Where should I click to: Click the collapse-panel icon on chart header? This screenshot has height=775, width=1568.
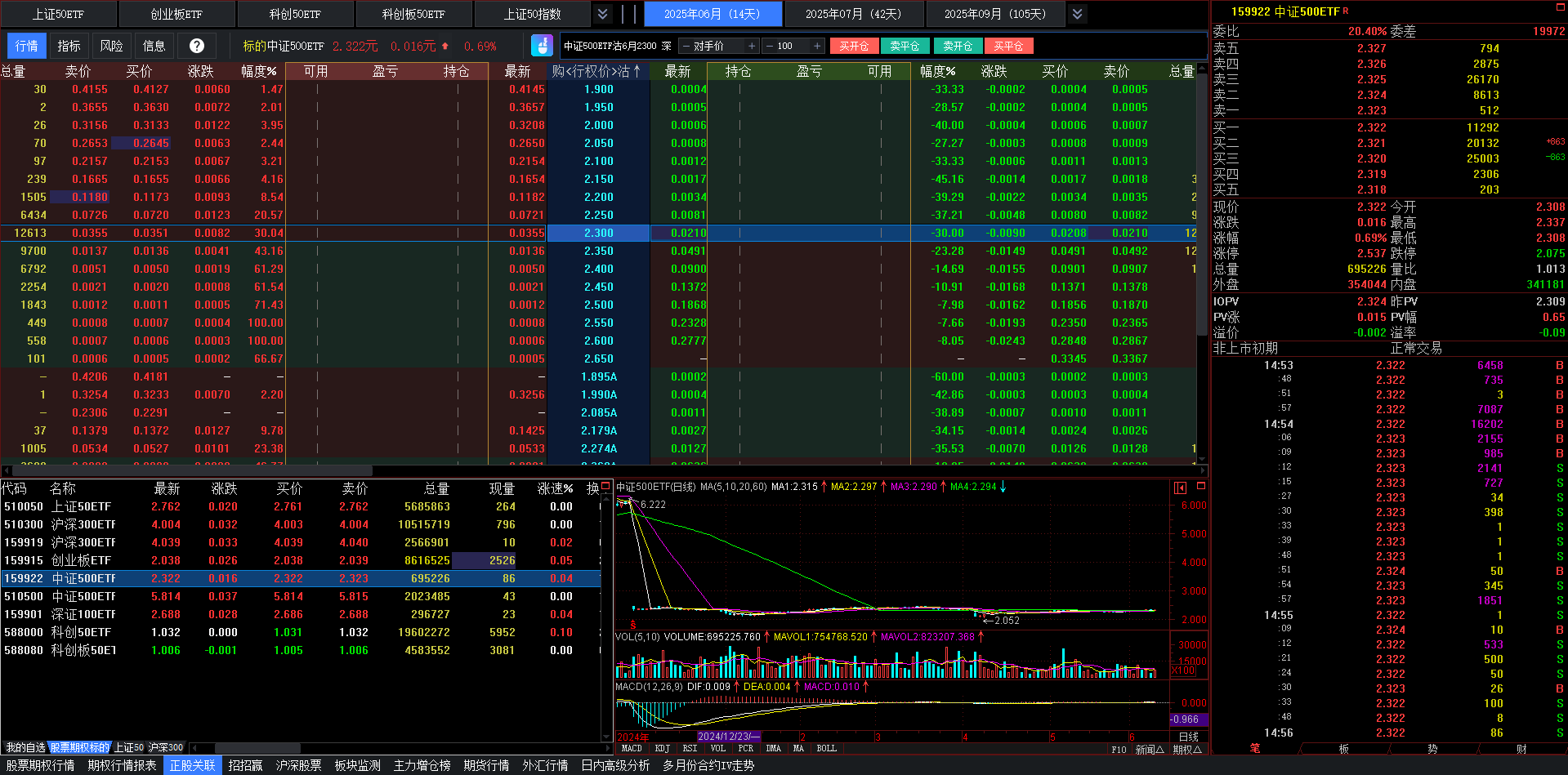1180,488
